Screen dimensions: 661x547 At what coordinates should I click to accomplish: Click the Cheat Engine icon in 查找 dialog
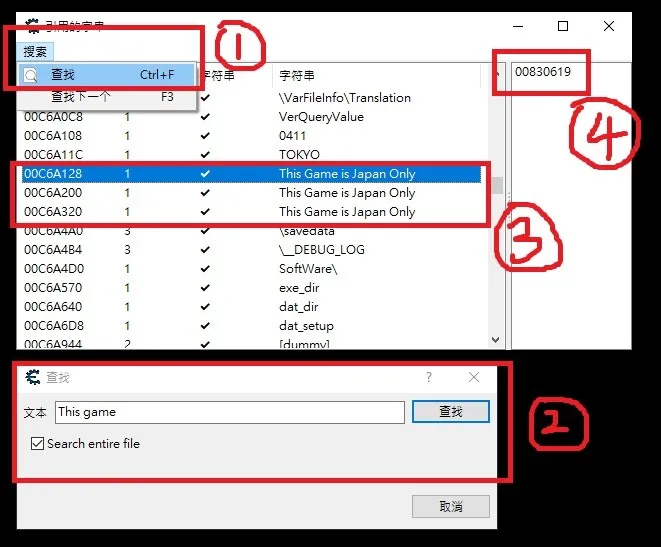point(32,377)
